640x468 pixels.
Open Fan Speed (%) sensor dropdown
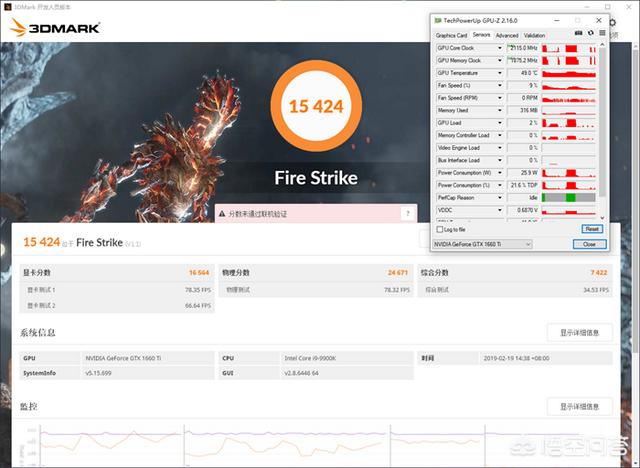coord(500,85)
